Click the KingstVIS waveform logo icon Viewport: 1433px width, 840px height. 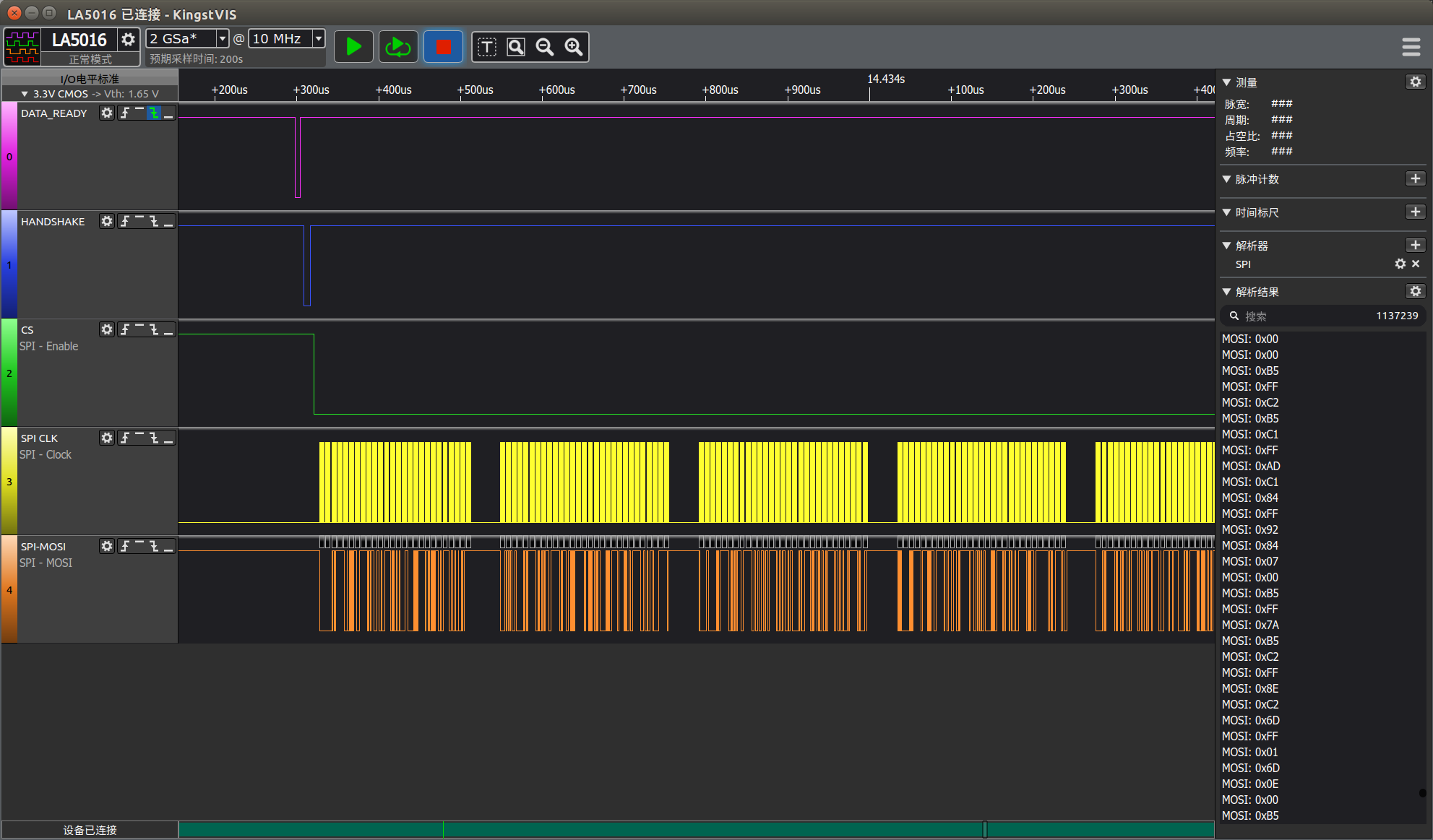click(x=22, y=47)
